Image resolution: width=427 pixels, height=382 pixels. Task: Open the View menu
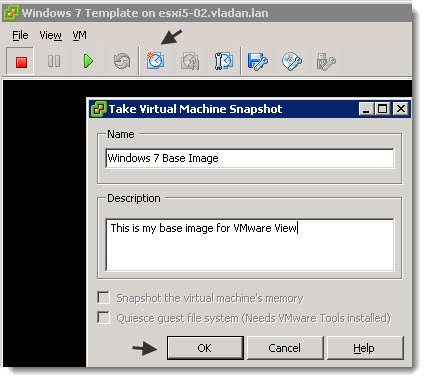tap(50, 35)
